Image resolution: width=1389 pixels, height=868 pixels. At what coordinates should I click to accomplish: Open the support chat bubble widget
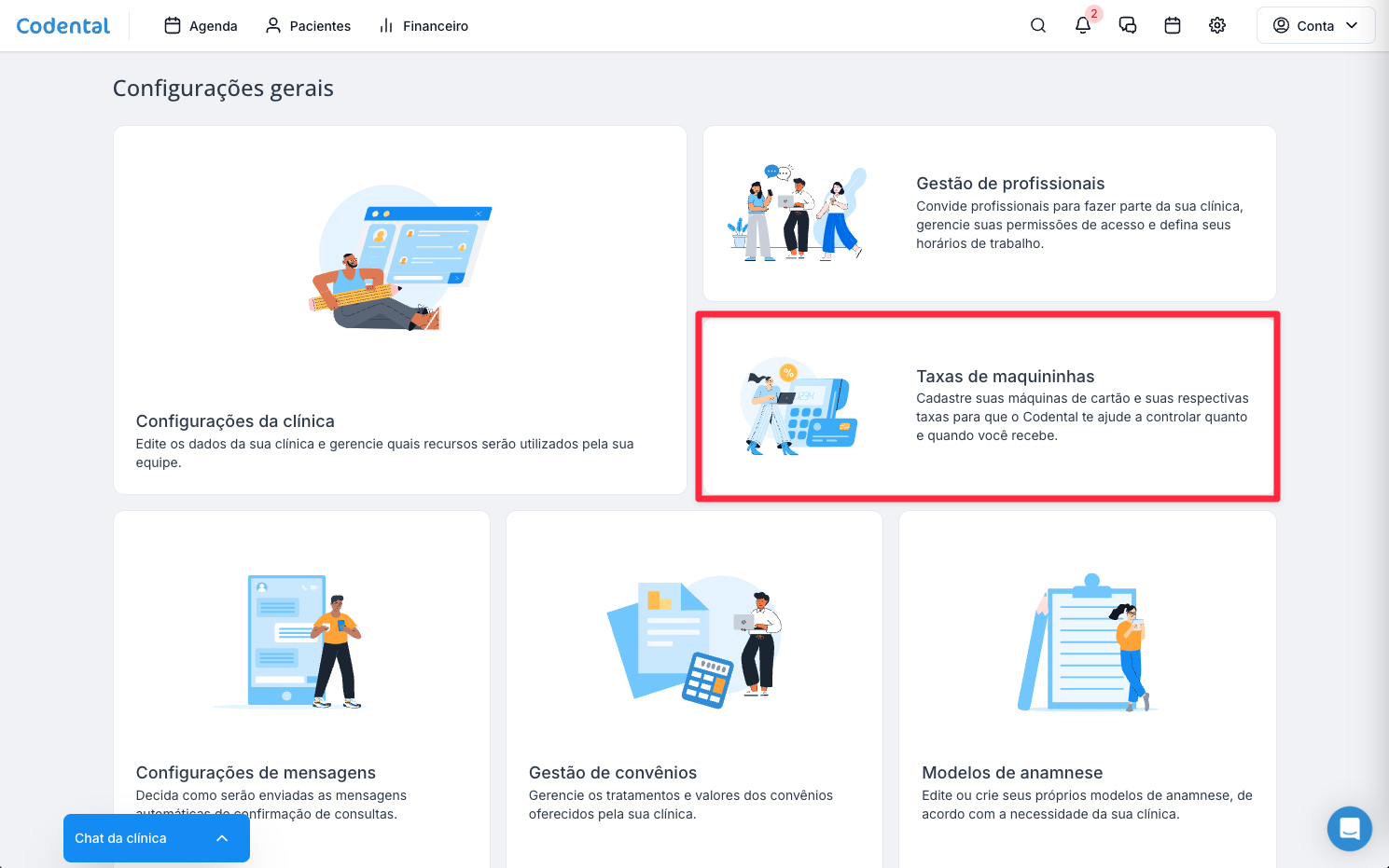[1349, 828]
